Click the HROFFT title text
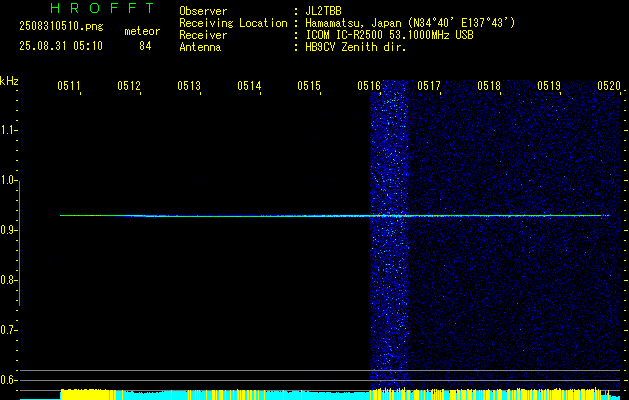The height and width of the screenshot is (400, 629). pos(103,8)
